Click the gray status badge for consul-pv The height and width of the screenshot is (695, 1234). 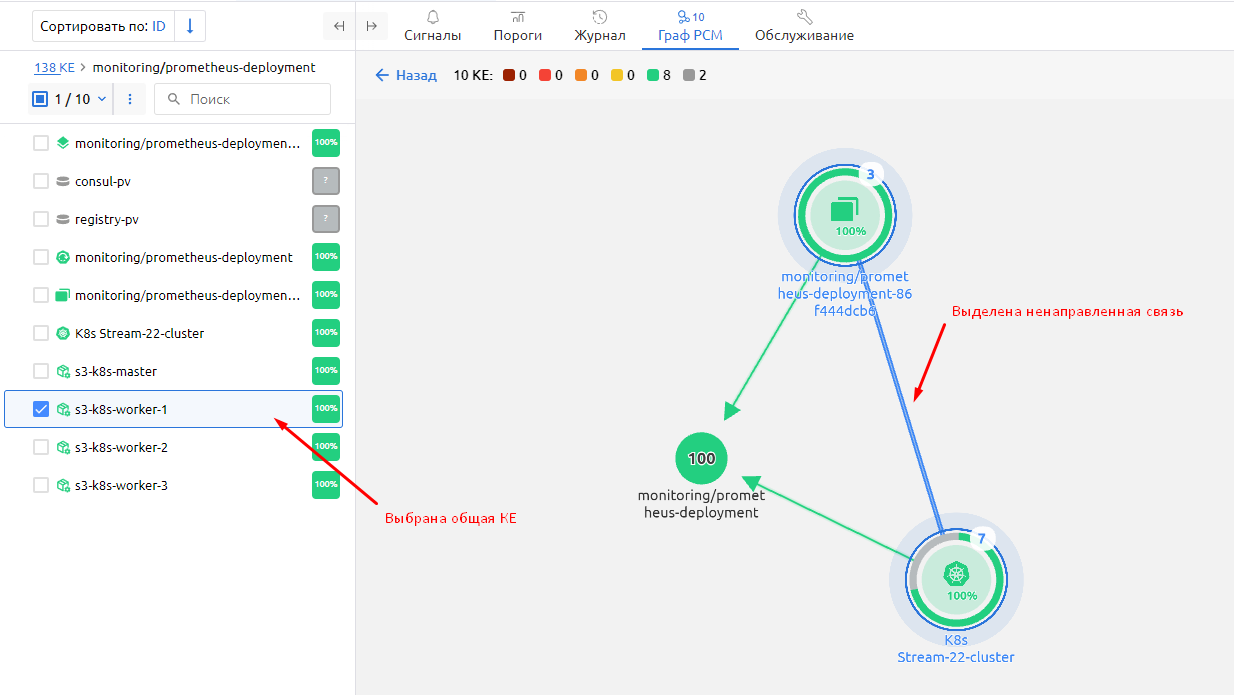(x=326, y=181)
